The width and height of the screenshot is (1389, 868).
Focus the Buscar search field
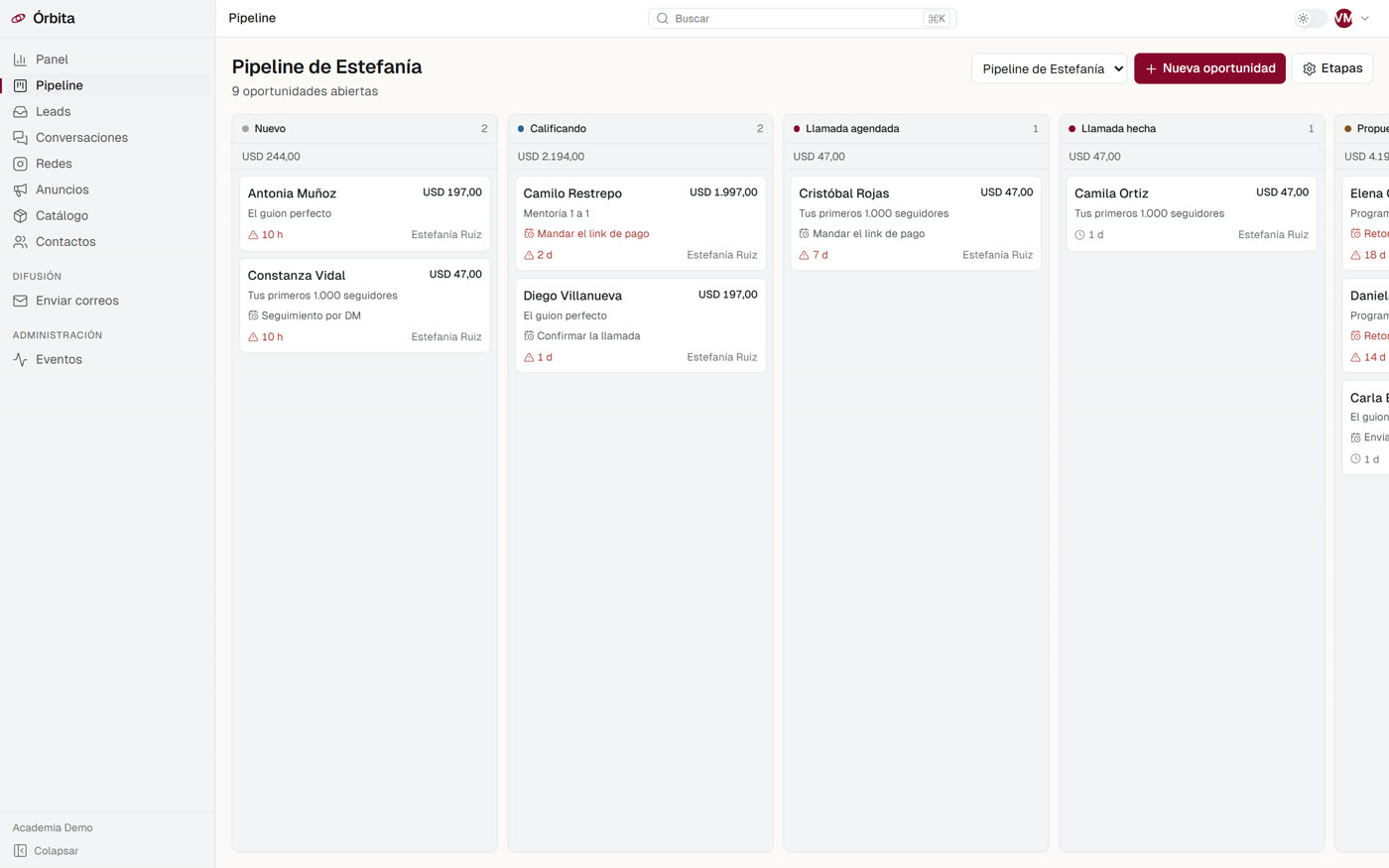pyautogui.click(x=802, y=18)
